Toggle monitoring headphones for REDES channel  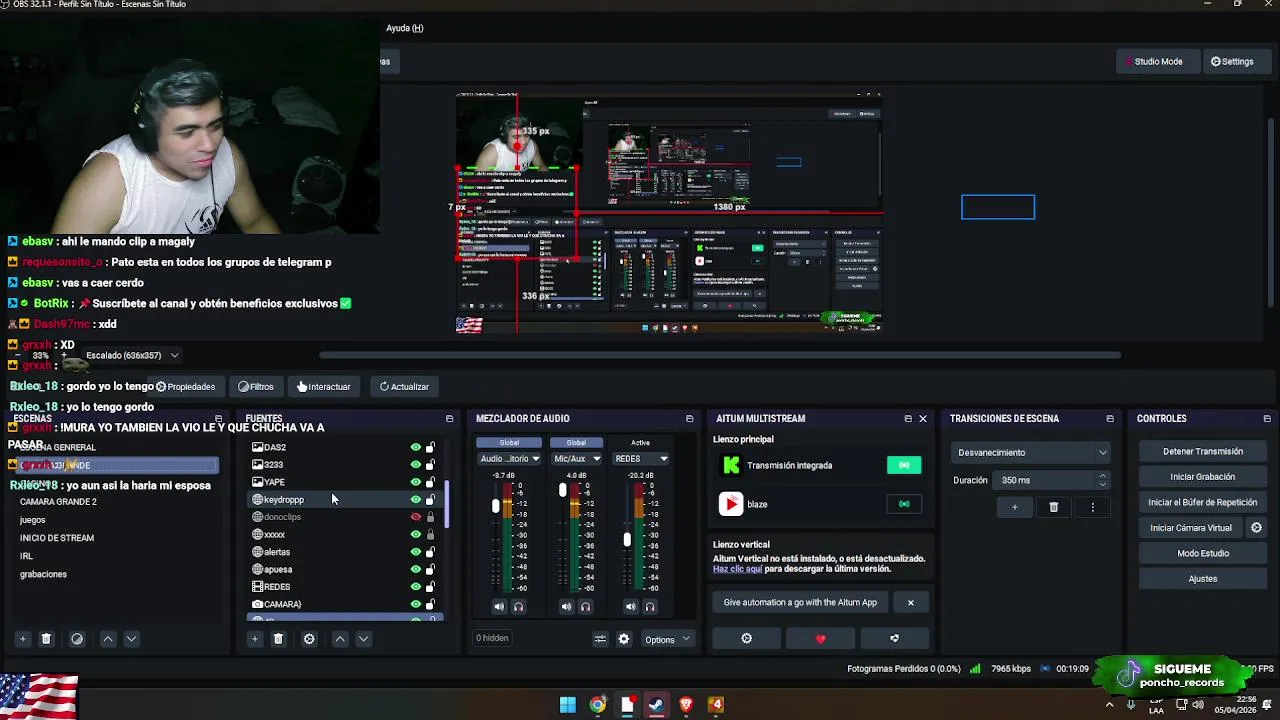coord(650,606)
